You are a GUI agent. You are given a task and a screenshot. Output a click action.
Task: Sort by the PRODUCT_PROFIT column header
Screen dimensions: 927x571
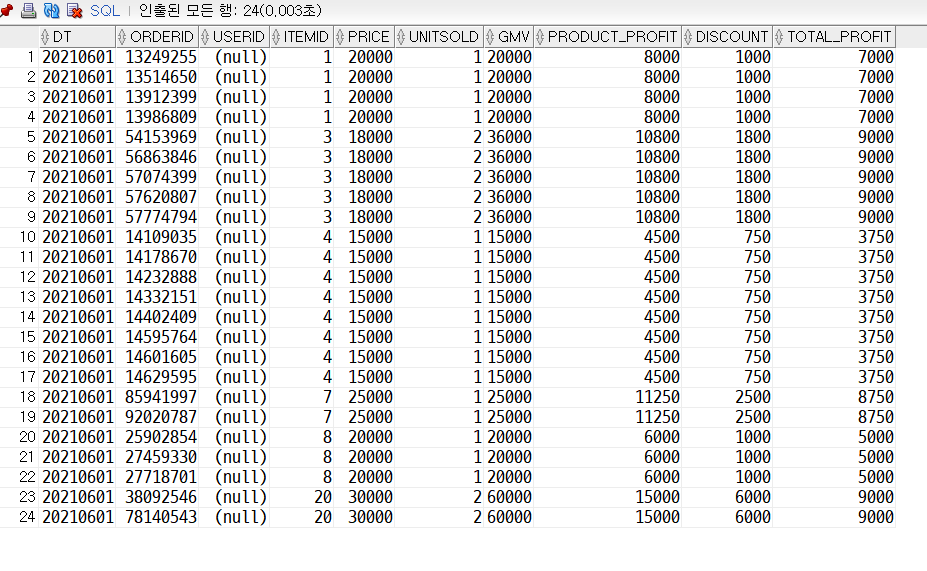608,37
